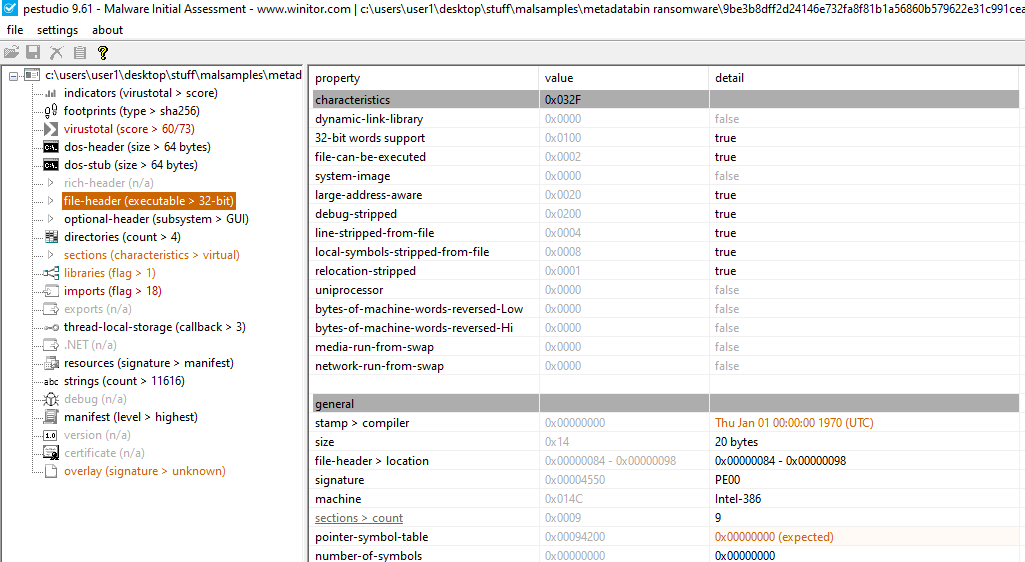Follow the sections > count link
1025x562 pixels.
click(359, 518)
